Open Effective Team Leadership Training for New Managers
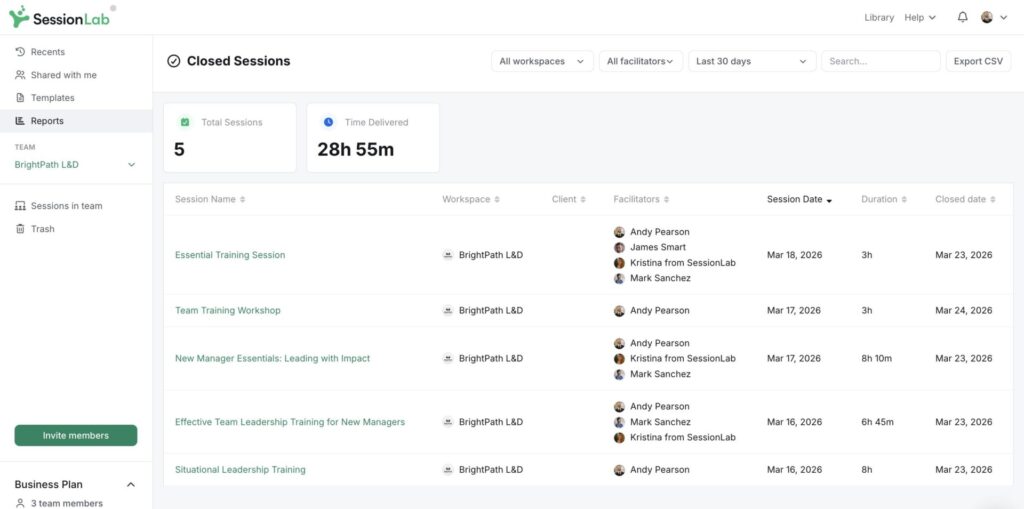The height and width of the screenshot is (509, 1024). point(290,422)
